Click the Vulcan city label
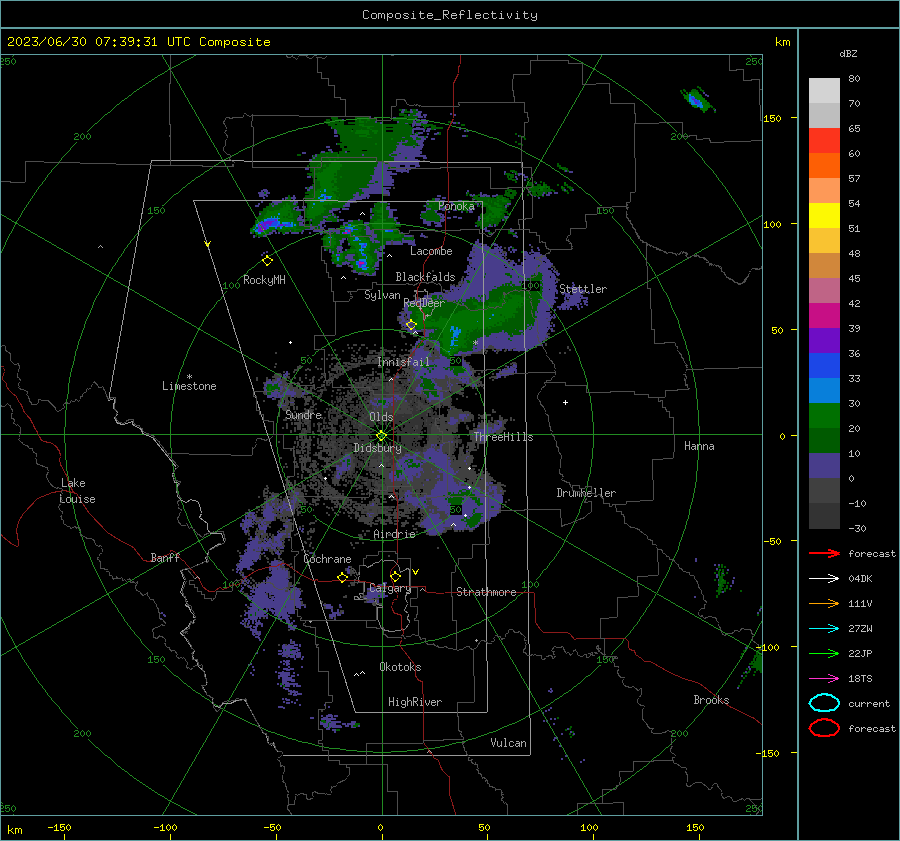This screenshot has width=900, height=841. click(x=509, y=743)
